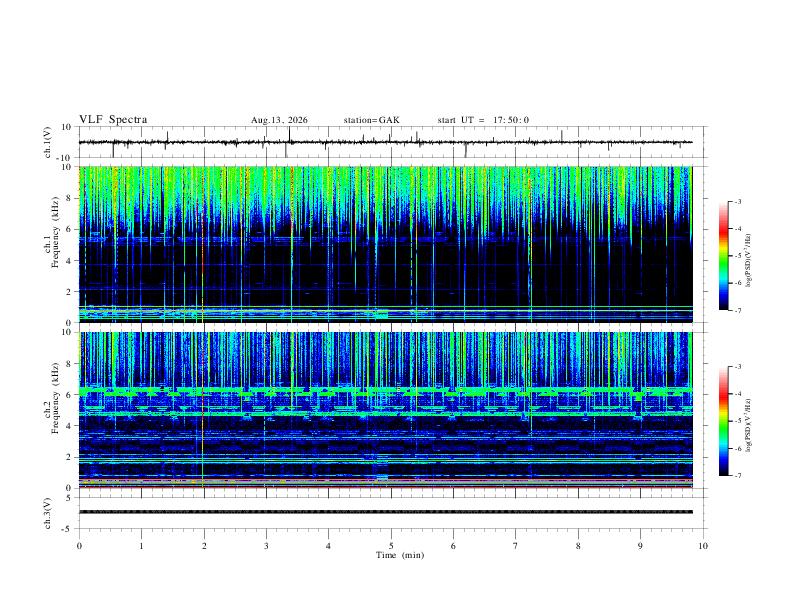
Task: Click the start UT 17:50:0 label
Action: (483, 120)
